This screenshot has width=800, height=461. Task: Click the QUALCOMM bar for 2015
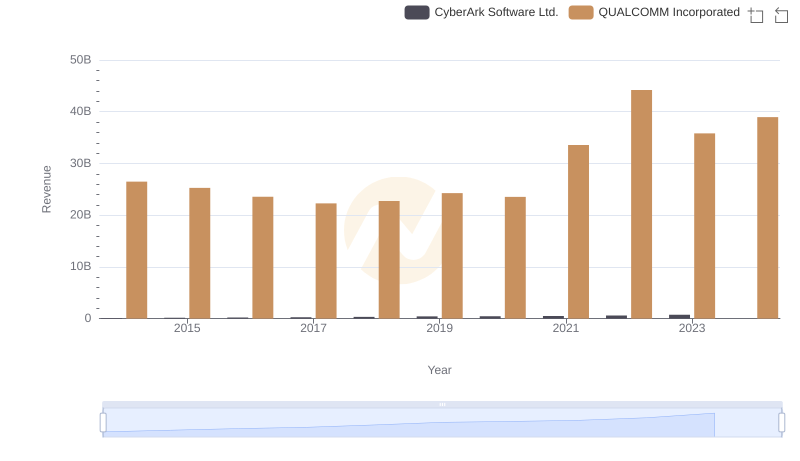click(x=199, y=253)
